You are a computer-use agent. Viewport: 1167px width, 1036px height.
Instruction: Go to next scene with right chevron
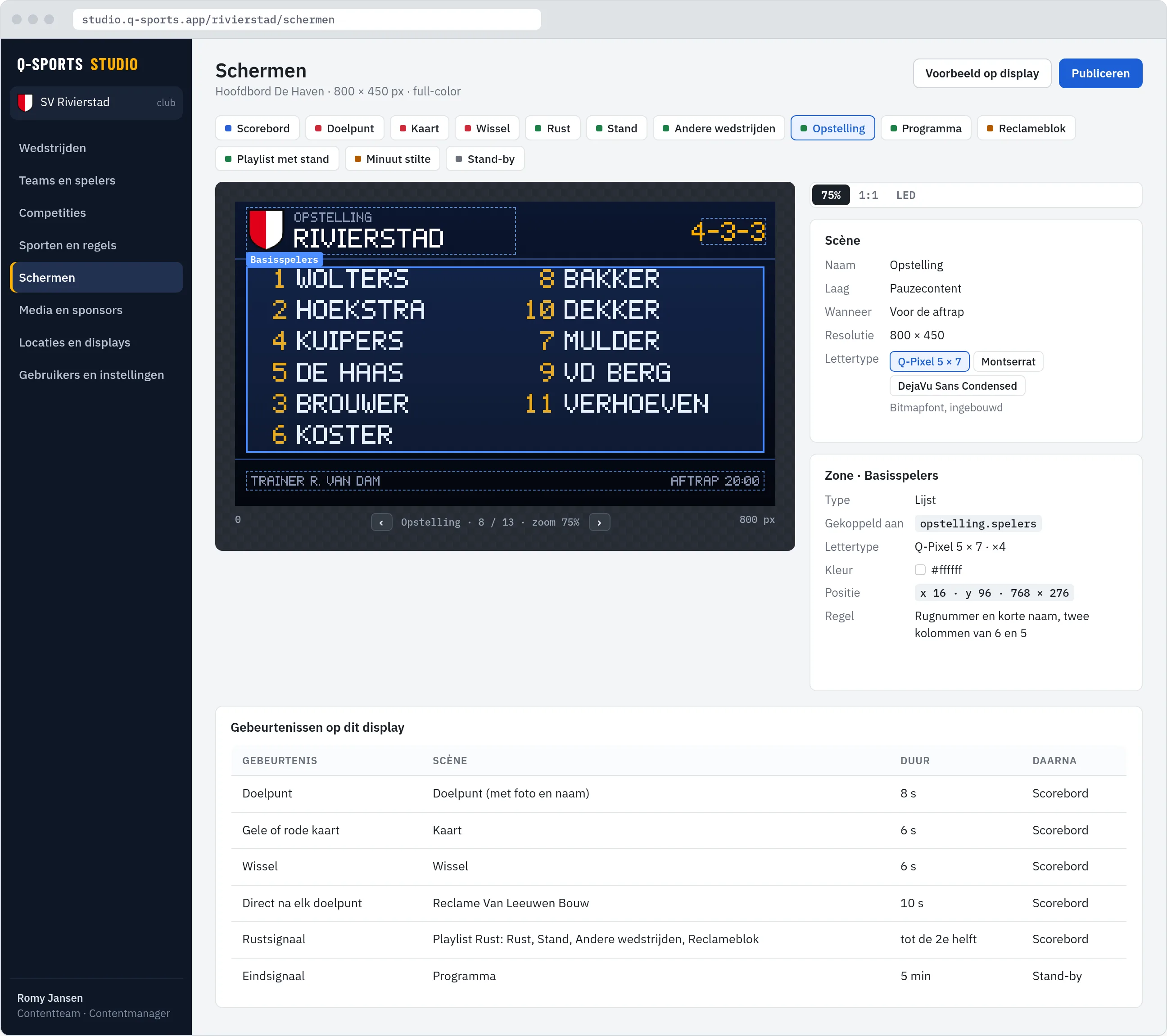(599, 523)
